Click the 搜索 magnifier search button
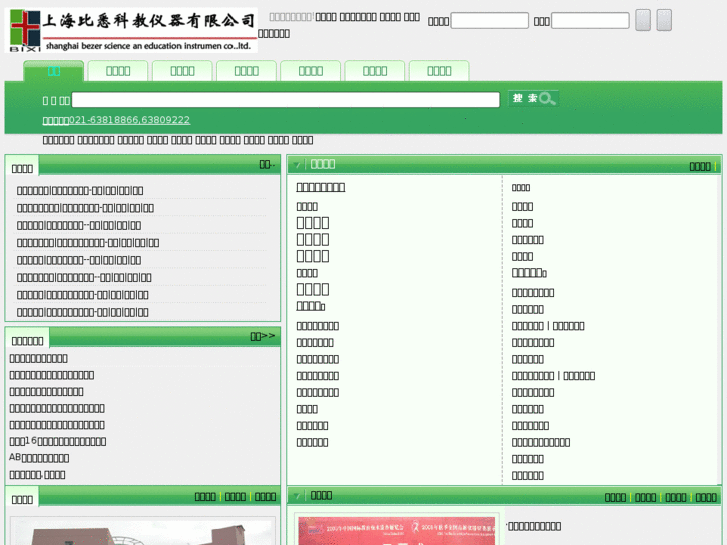The height and width of the screenshot is (545, 727). pos(533,98)
